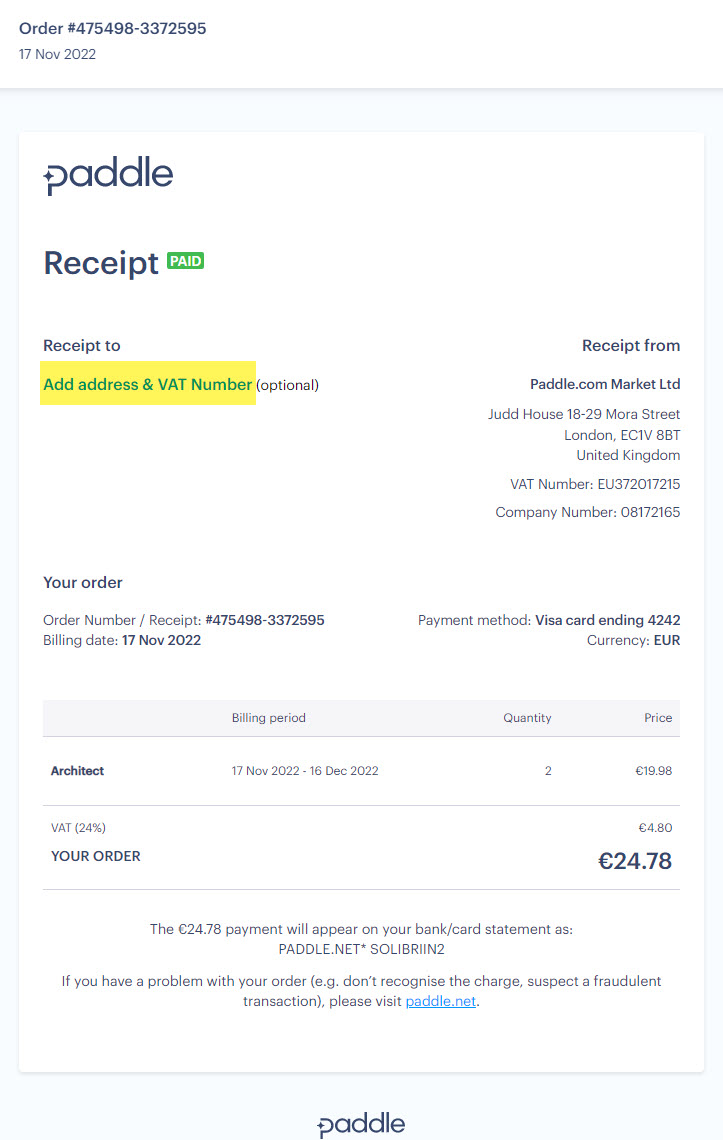Click the bold order number in Your order
This screenshot has height=1140, width=723.
(x=265, y=620)
